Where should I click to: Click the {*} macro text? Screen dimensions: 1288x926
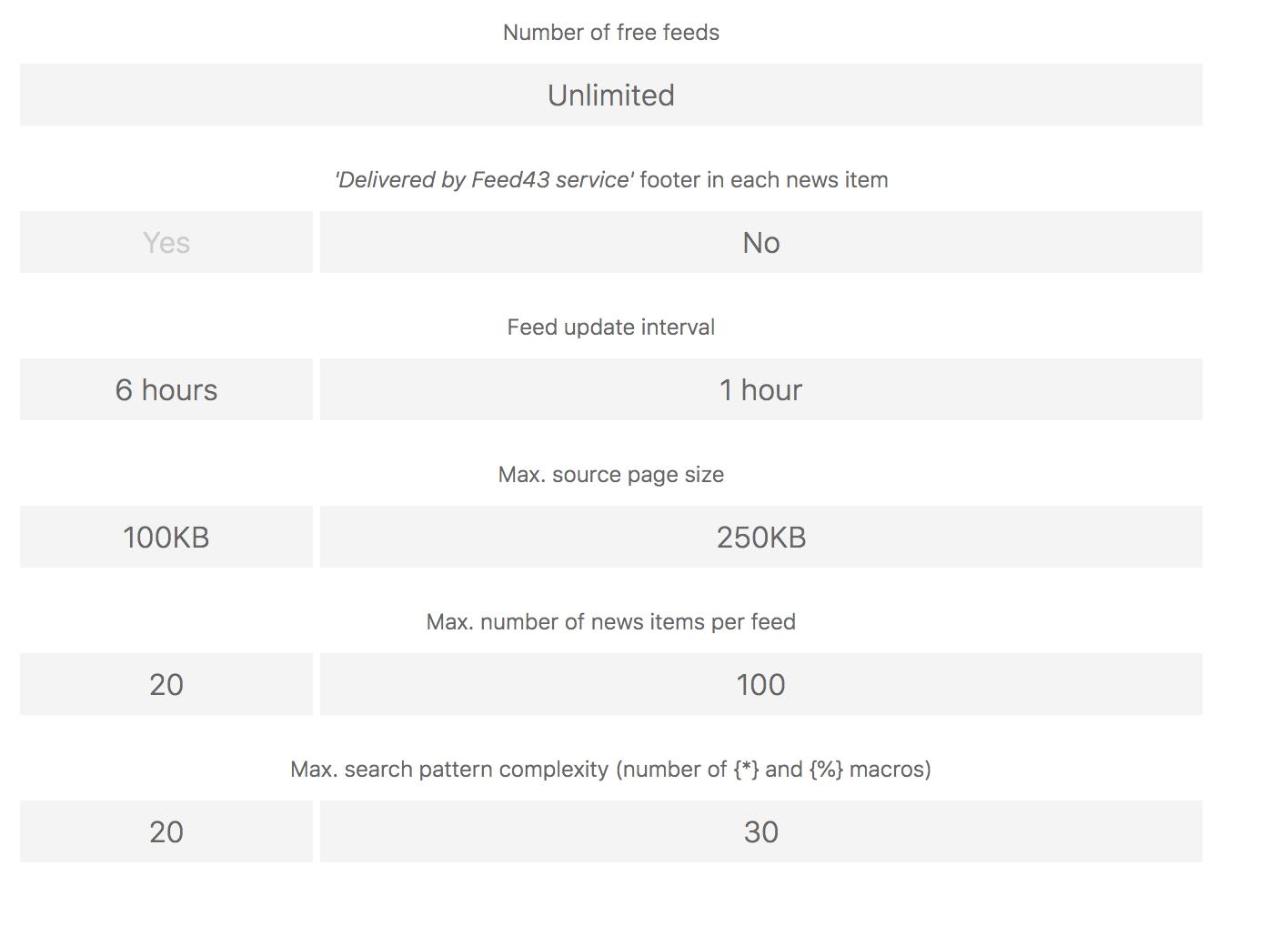click(746, 770)
